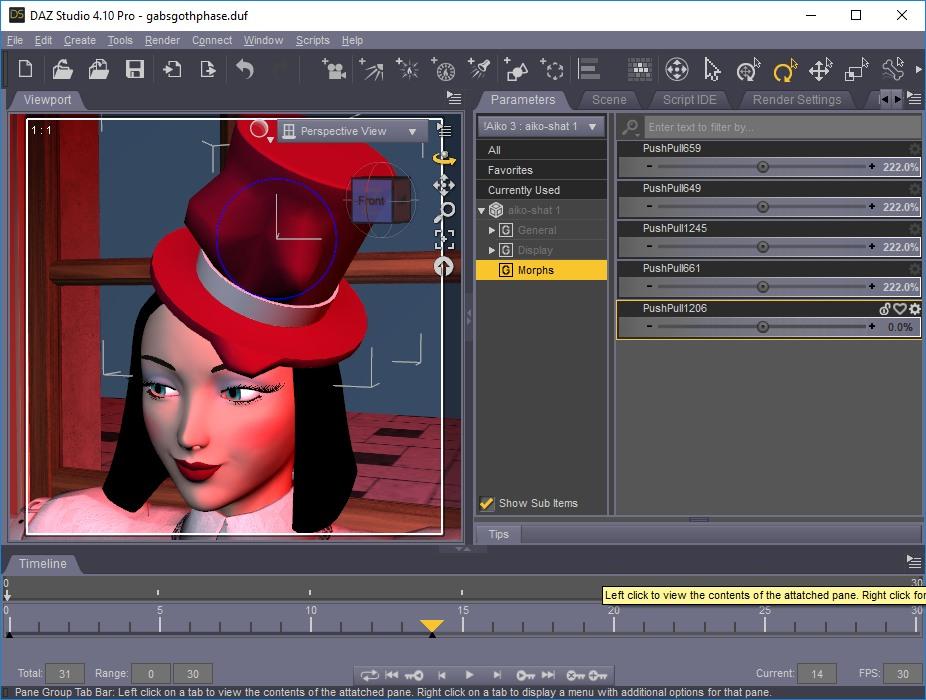This screenshot has height=700, width=926.
Task: Toggle timeline loop playback button
Action: [370, 675]
